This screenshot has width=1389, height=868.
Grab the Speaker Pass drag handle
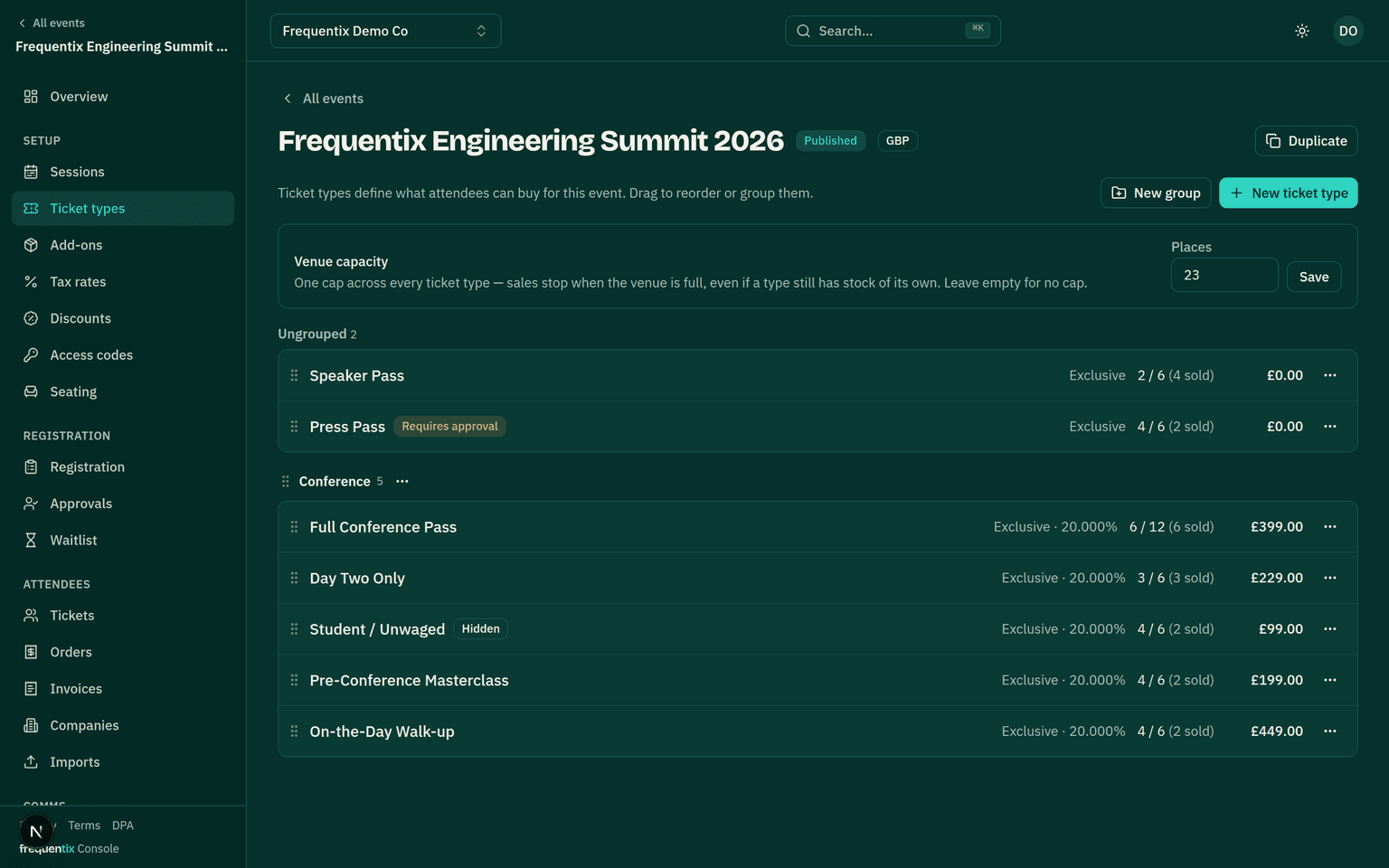(x=294, y=375)
